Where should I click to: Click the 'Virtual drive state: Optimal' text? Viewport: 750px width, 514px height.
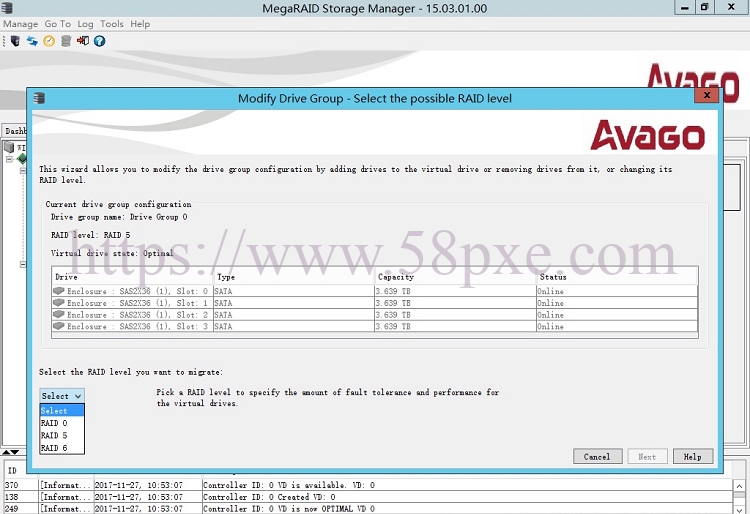tap(112, 253)
